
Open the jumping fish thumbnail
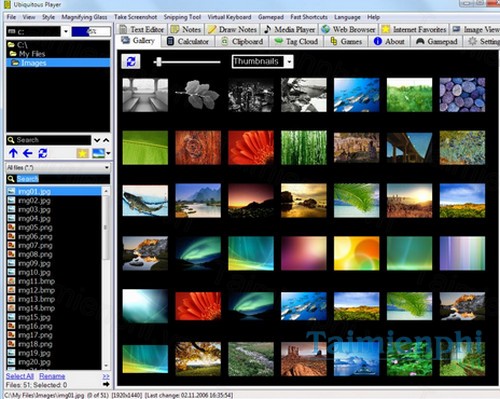145,200
